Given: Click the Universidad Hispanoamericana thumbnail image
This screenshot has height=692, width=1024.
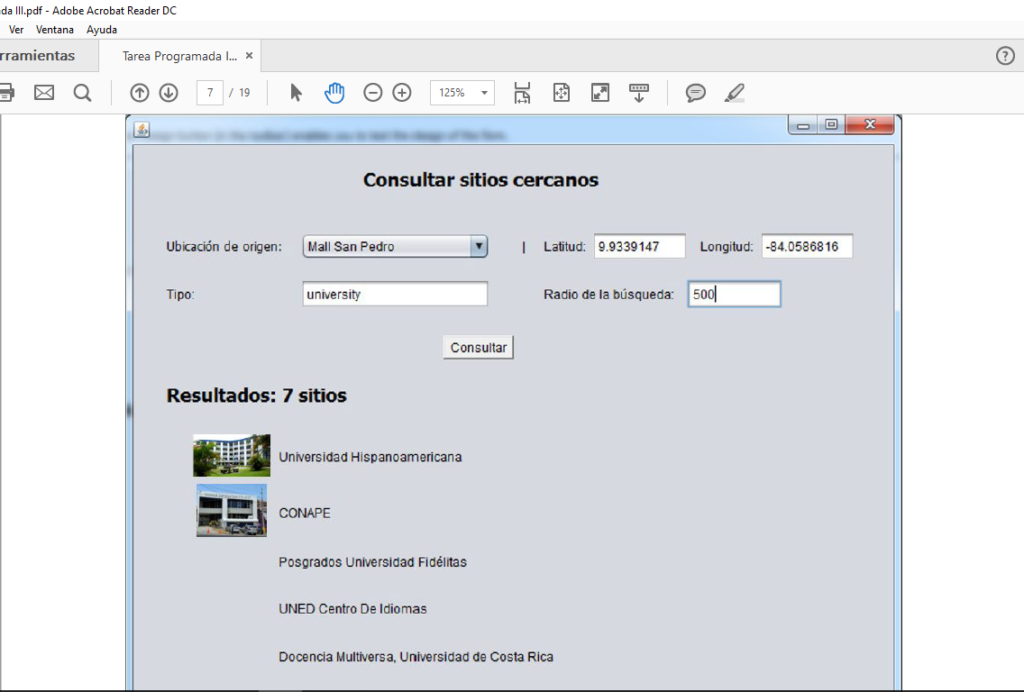Looking at the screenshot, I should point(231,455).
